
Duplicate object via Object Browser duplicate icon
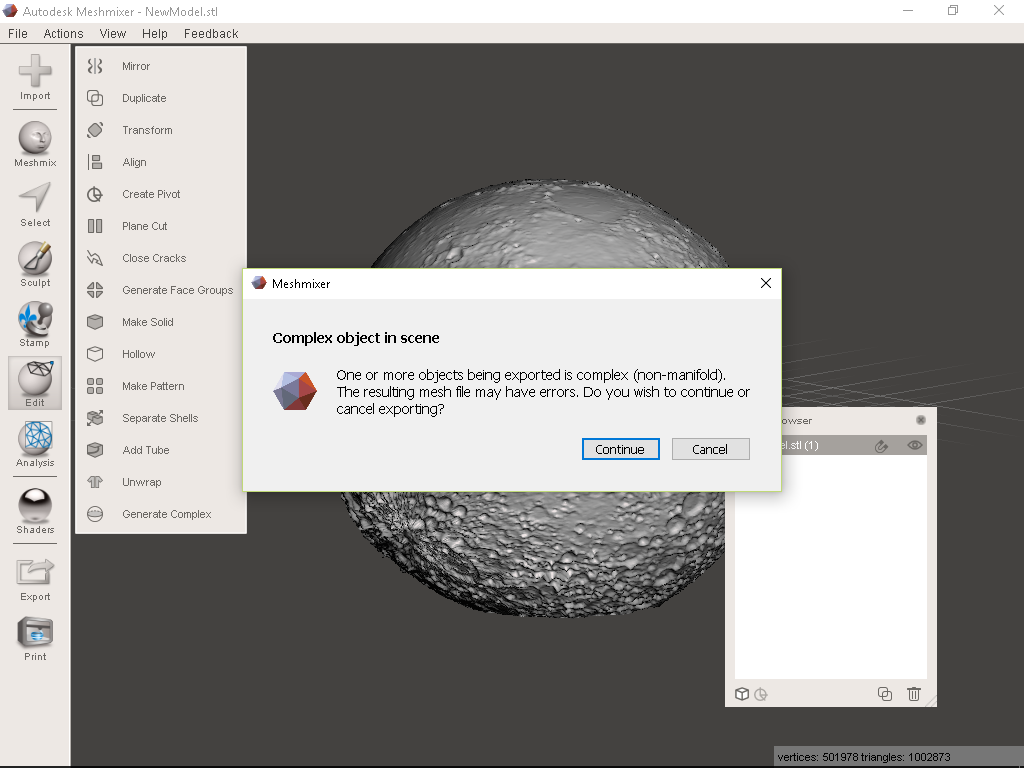click(884, 693)
